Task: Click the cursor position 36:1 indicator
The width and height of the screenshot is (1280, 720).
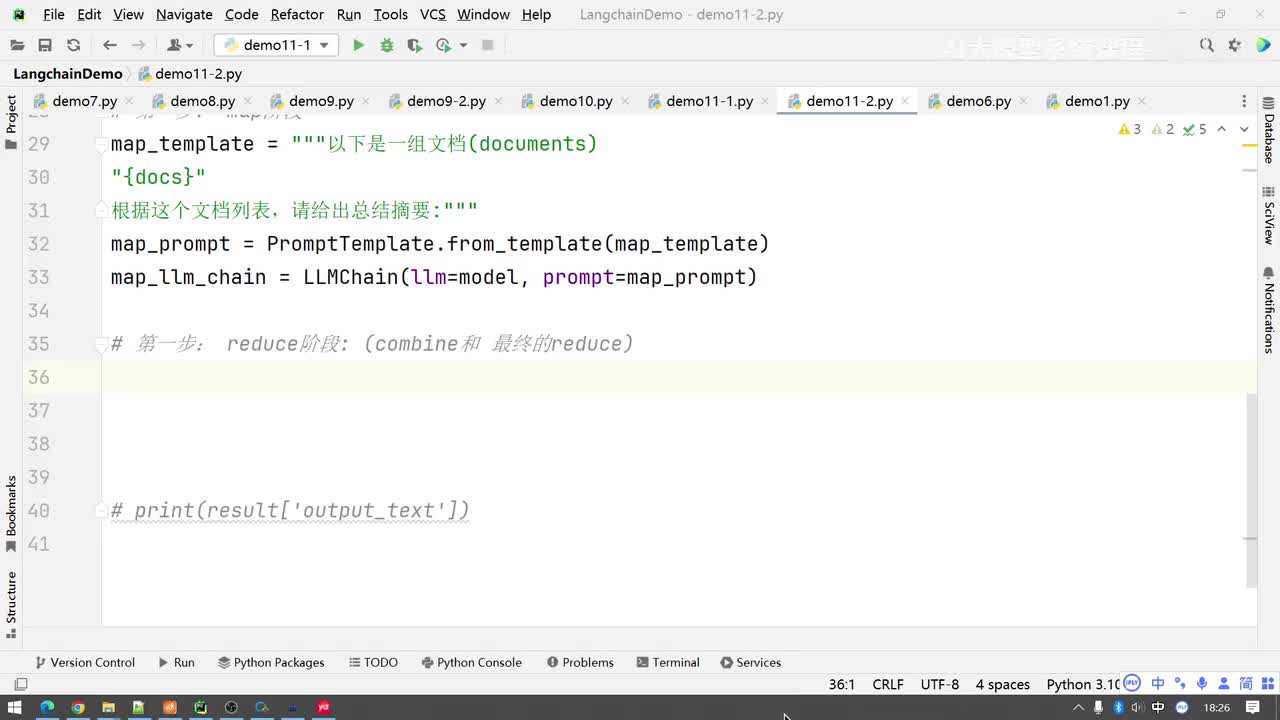Action: coord(842,684)
